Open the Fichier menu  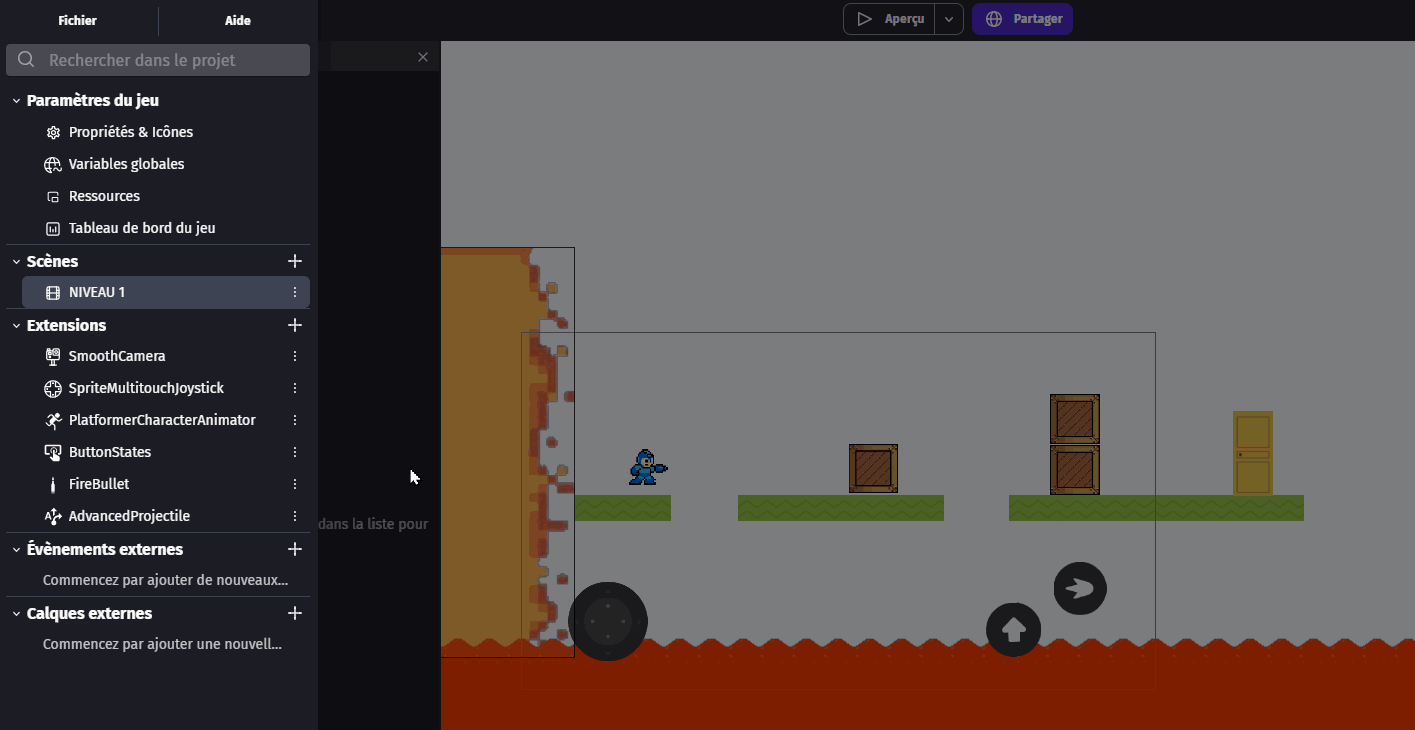tap(78, 20)
